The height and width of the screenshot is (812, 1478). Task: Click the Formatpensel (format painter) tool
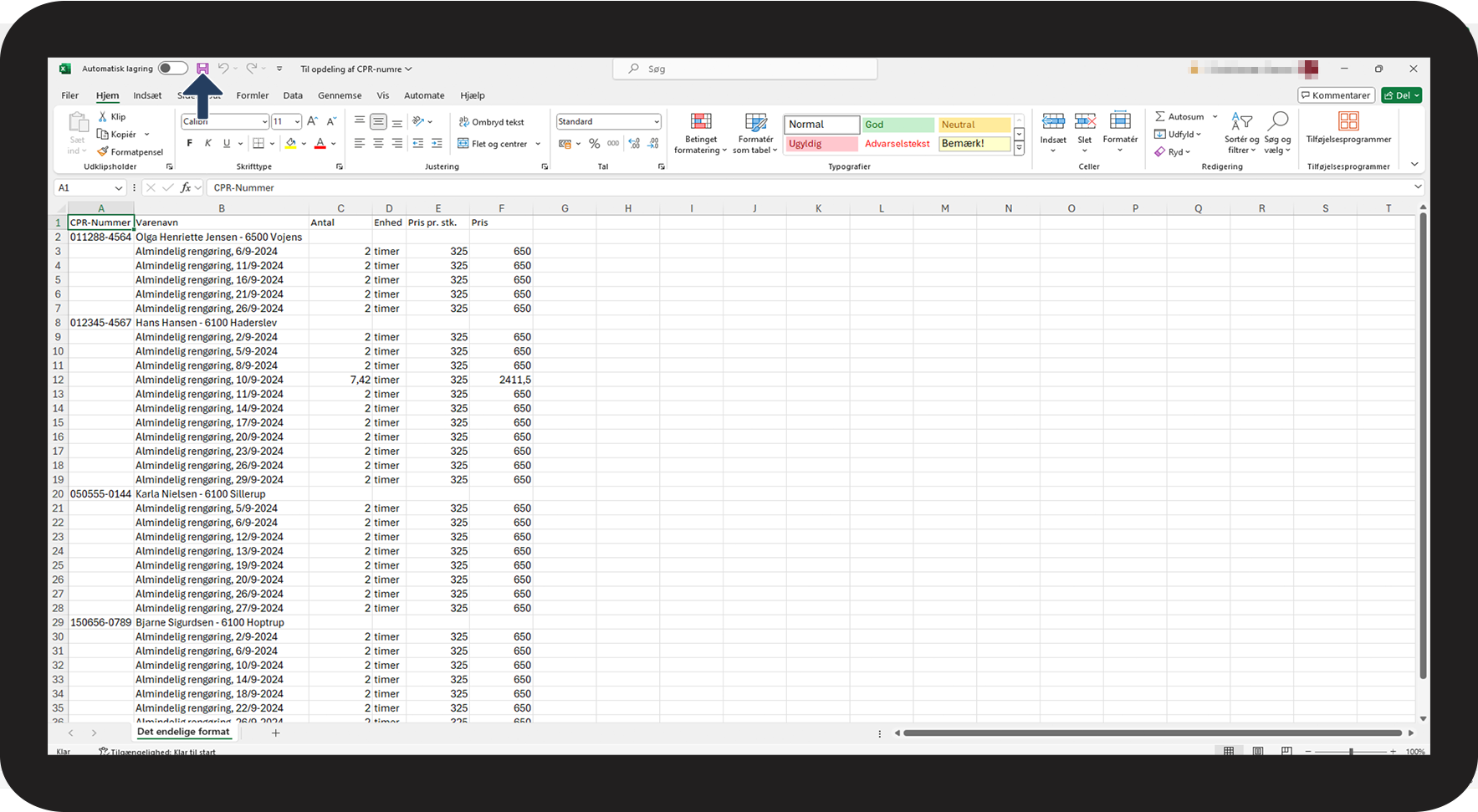pos(130,152)
